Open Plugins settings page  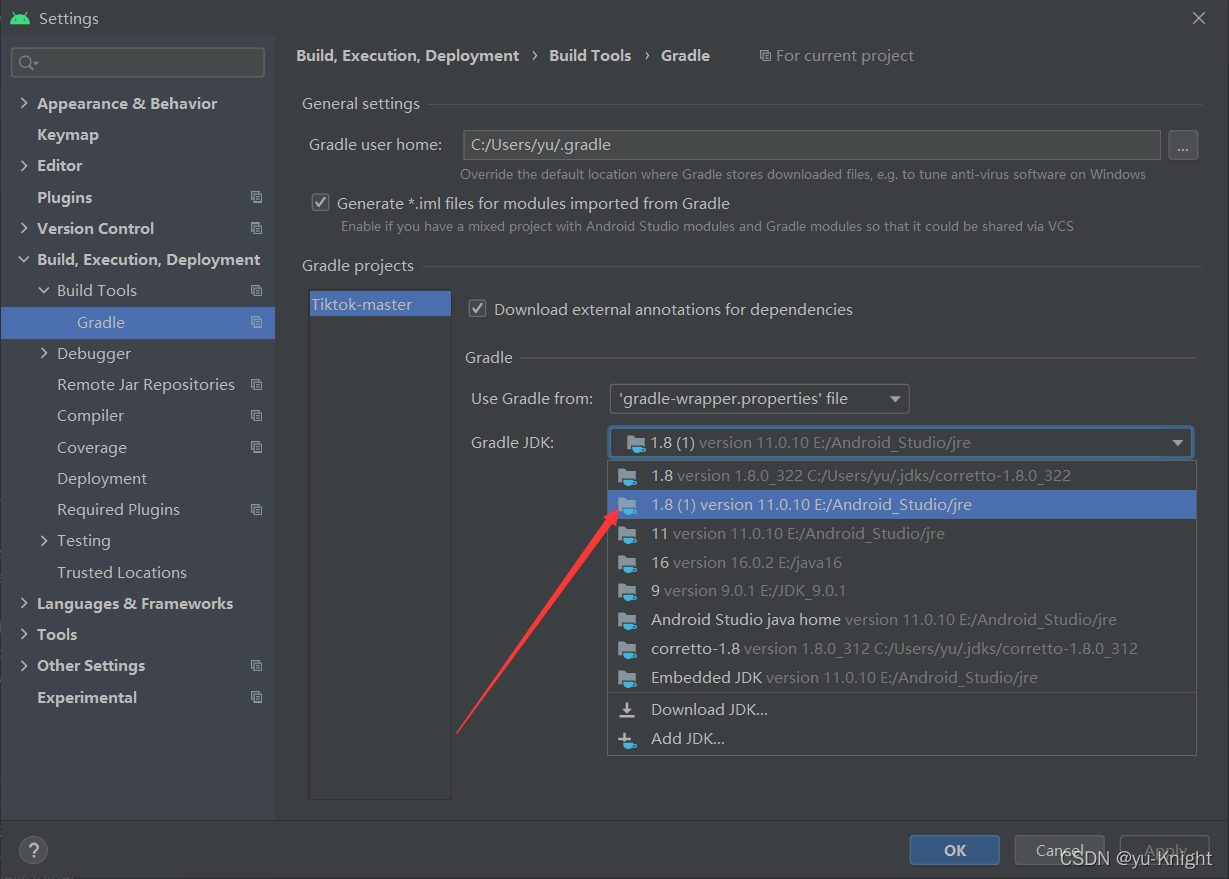coord(64,197)
